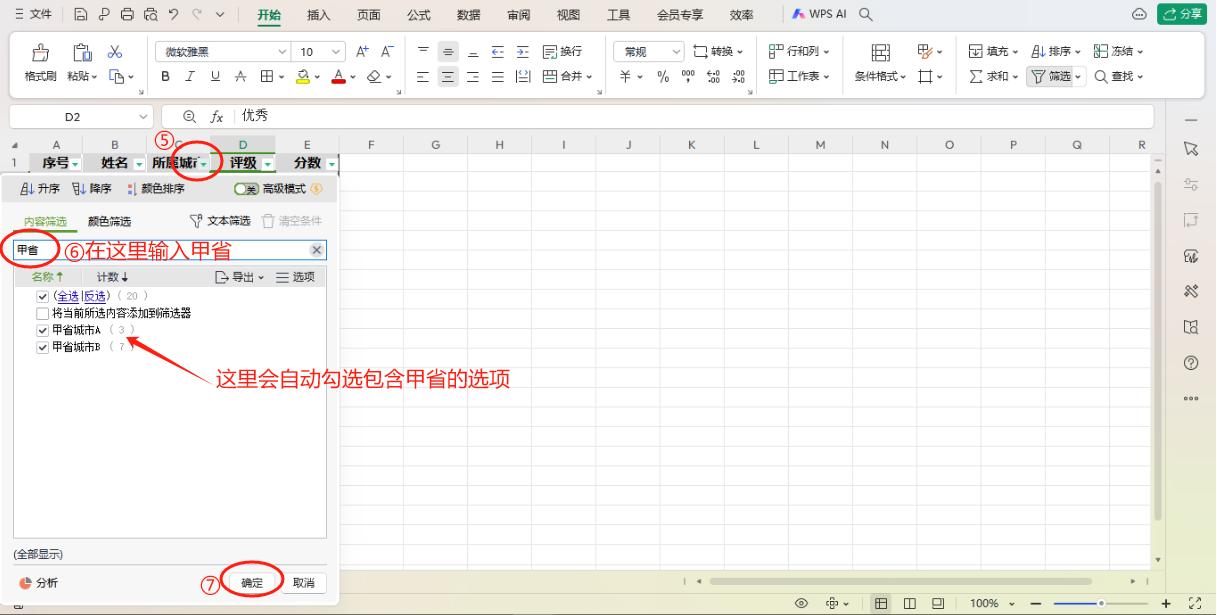Toggle Strikethrough formatting
This screenshot has height=615, width=1217.
[240, 77]
